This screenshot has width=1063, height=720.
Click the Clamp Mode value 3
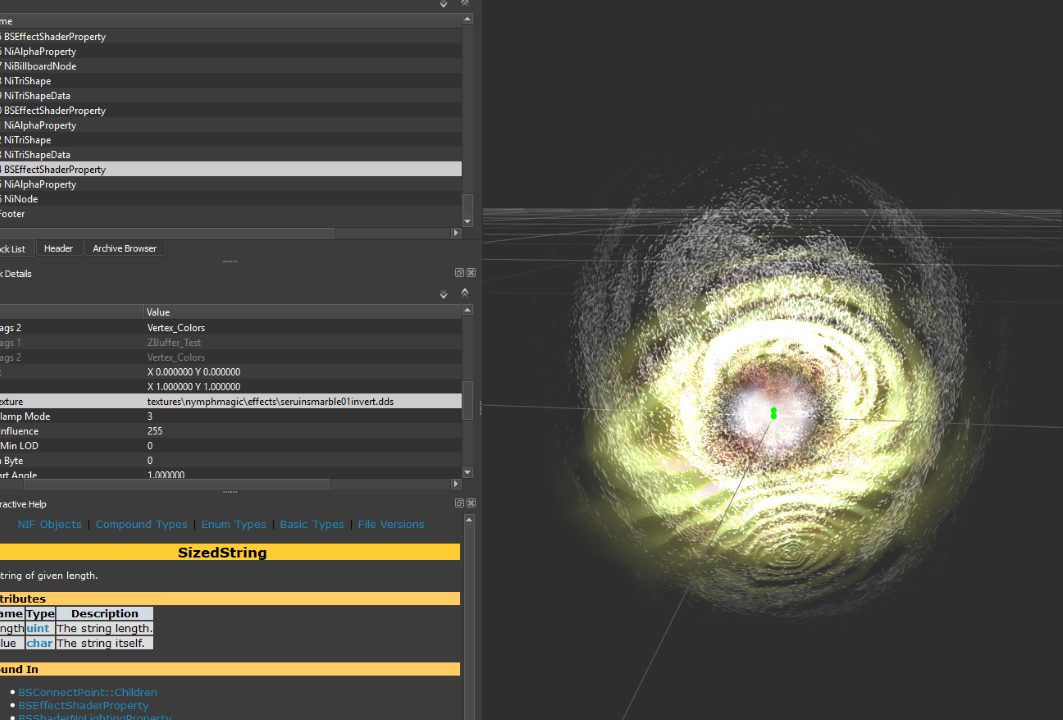pyautogui.click(x=150, y=416)
